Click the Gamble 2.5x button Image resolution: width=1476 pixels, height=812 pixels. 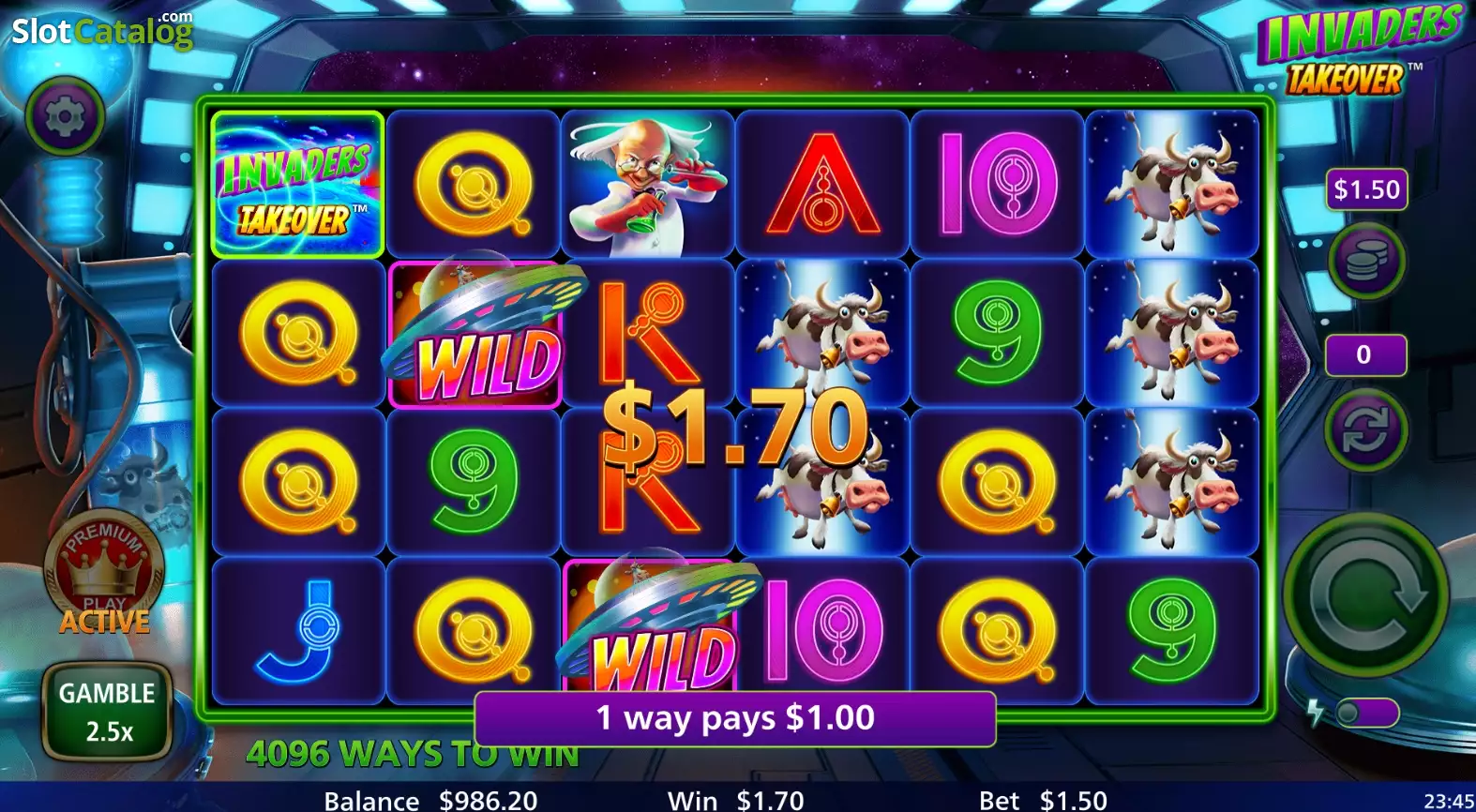[x=108, y=711]
